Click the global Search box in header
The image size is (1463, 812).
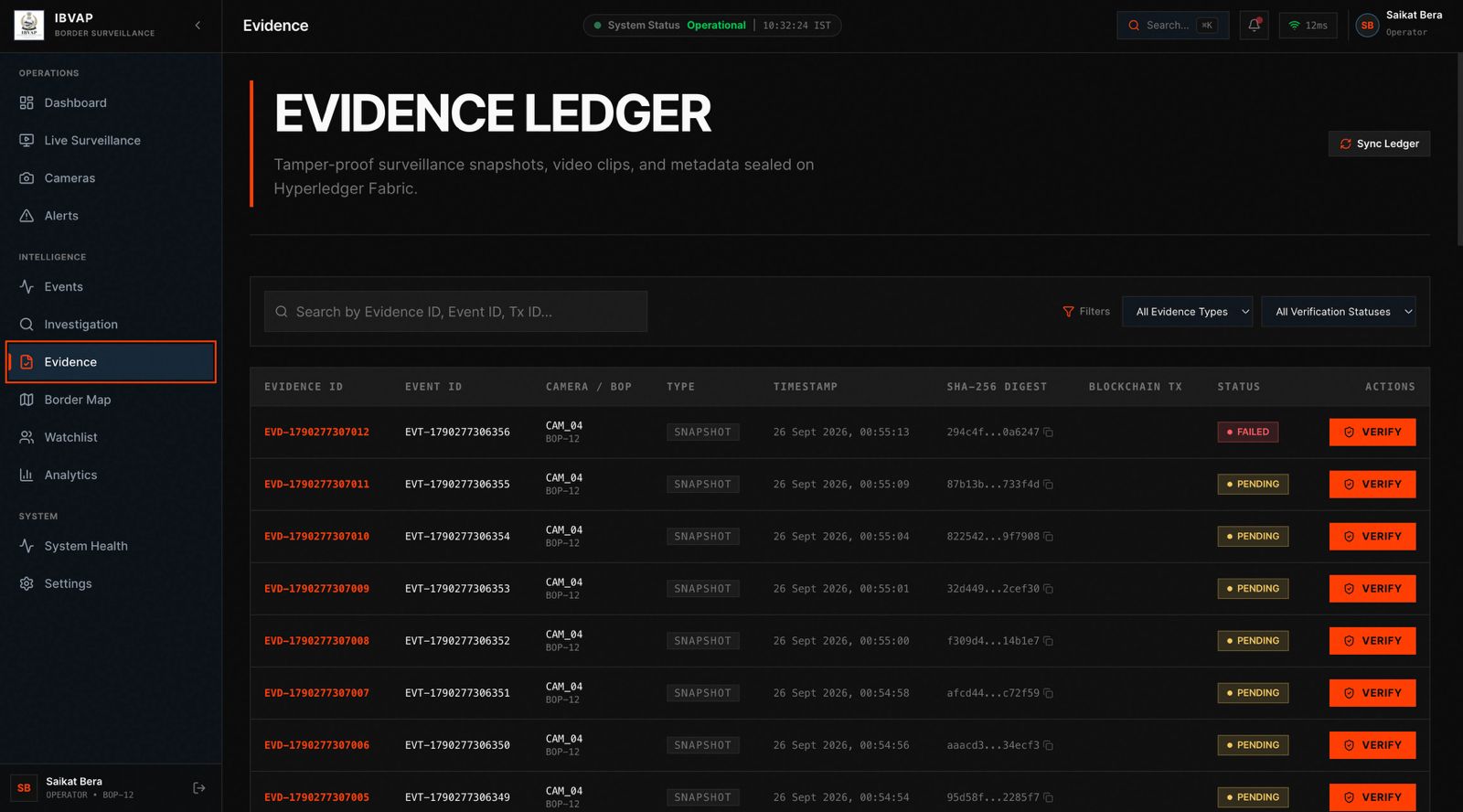point(1172,26)
